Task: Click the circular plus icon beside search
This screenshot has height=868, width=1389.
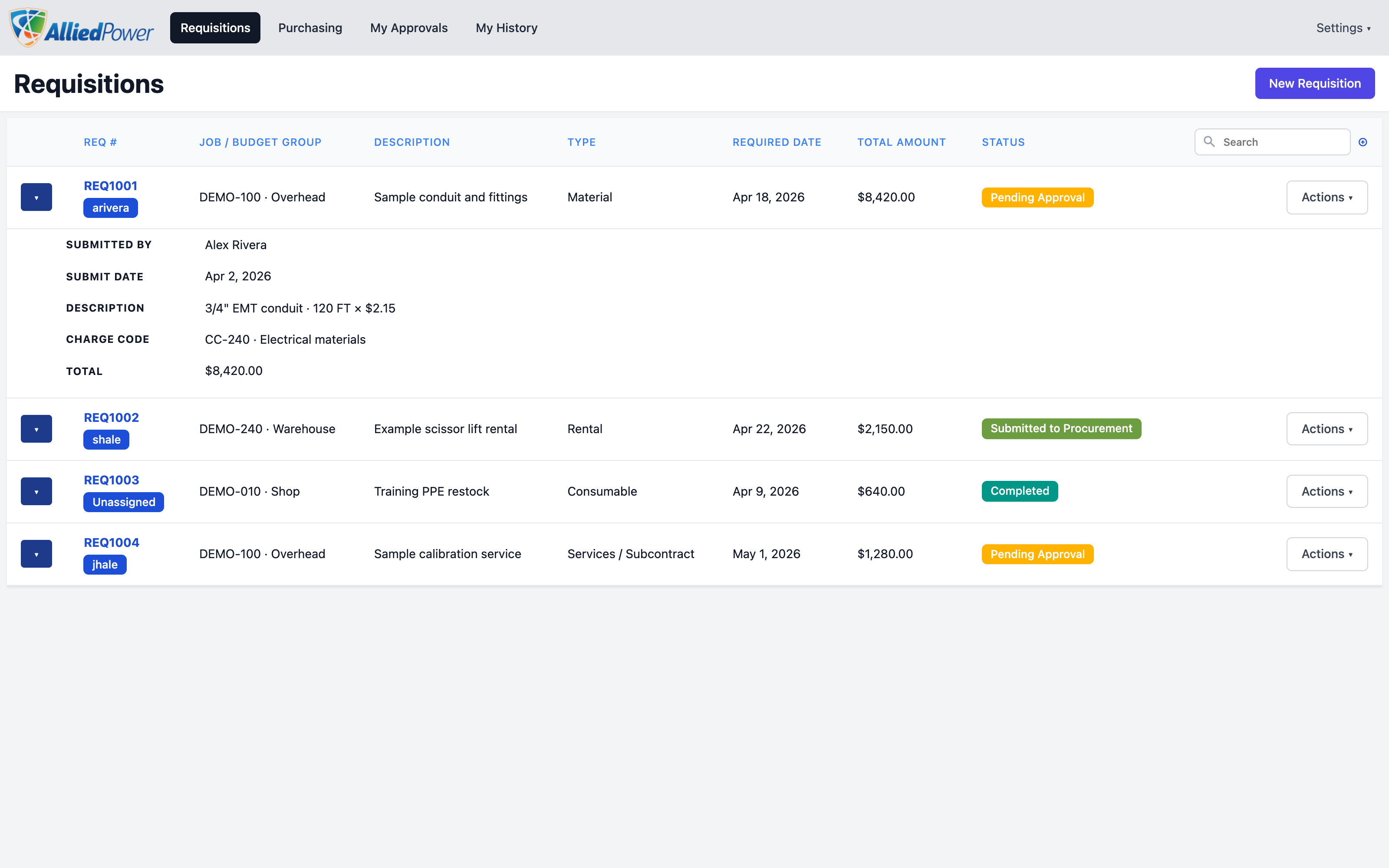Action: (1363, 142)
